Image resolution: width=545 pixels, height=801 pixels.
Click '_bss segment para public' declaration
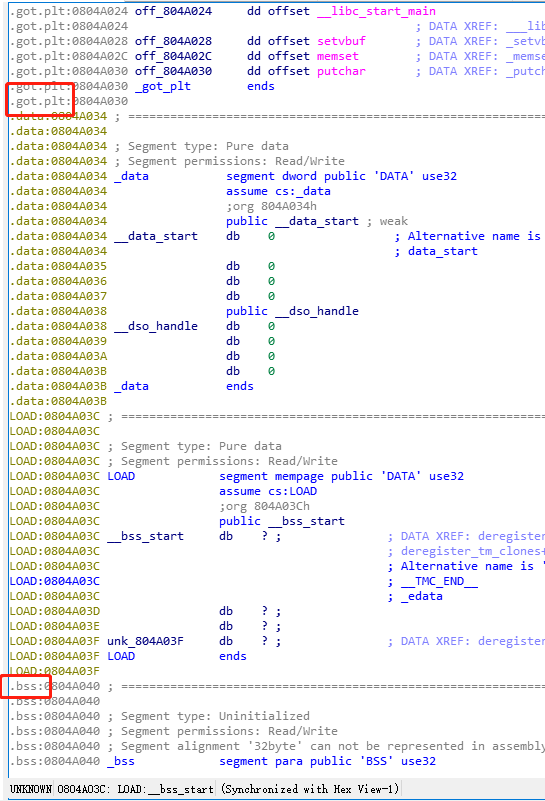click(271, 761)
